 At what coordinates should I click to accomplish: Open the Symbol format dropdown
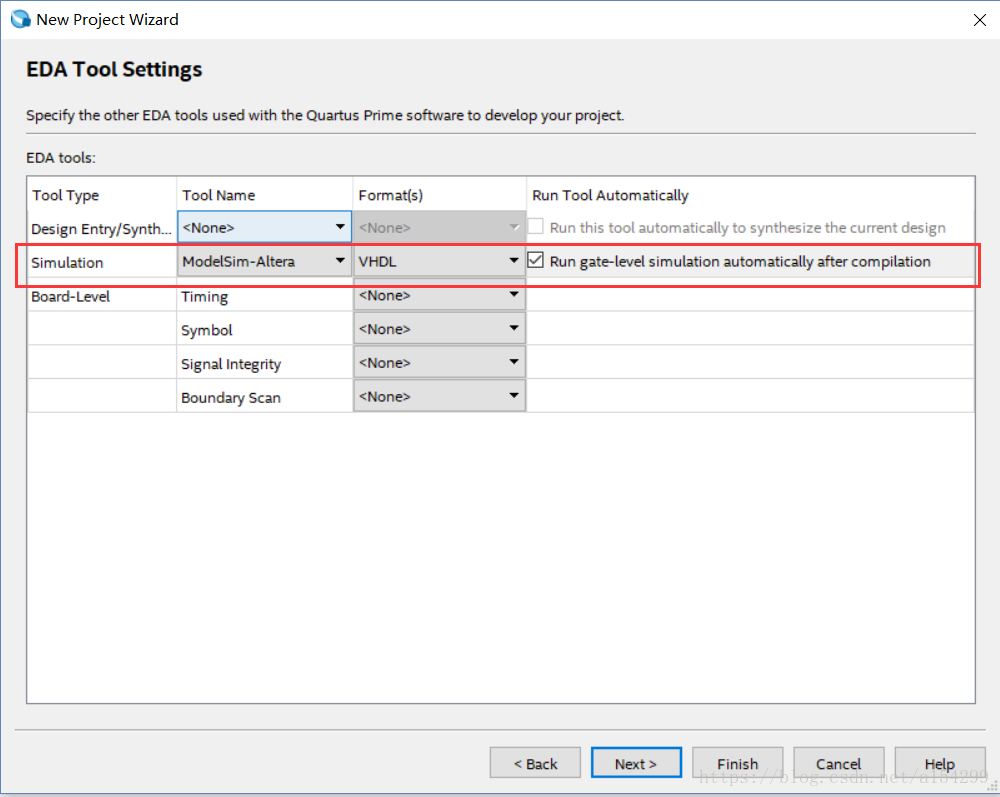point(439,328)
